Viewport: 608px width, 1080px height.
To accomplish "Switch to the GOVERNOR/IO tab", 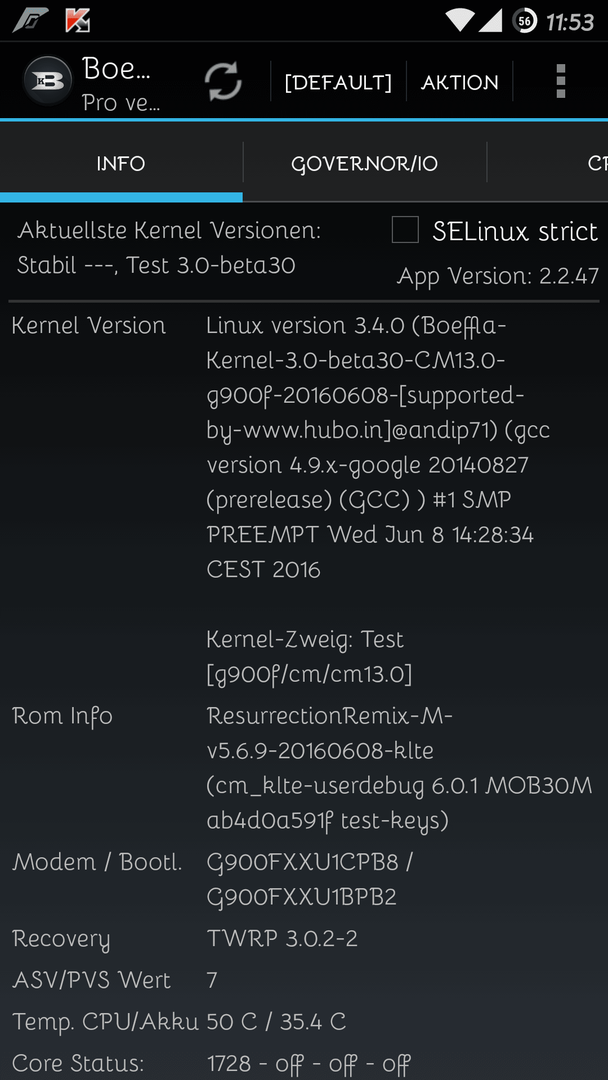I will pyautogui.click(x=364, y=164).
